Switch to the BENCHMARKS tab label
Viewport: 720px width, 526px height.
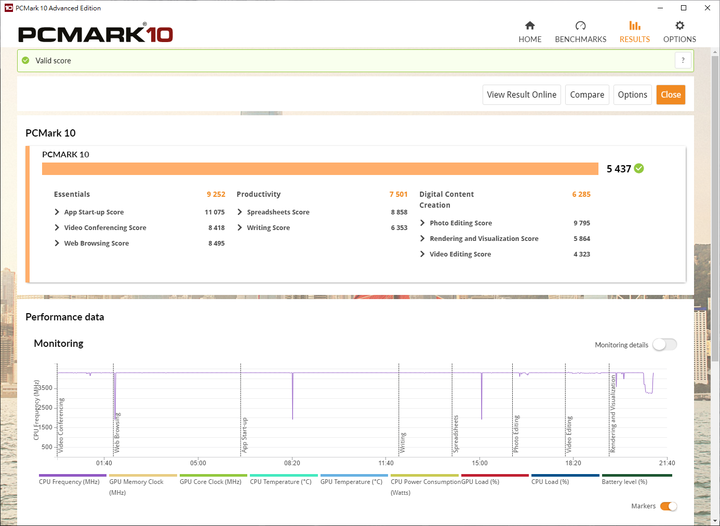pyautogui.click(x=580, y=39)
